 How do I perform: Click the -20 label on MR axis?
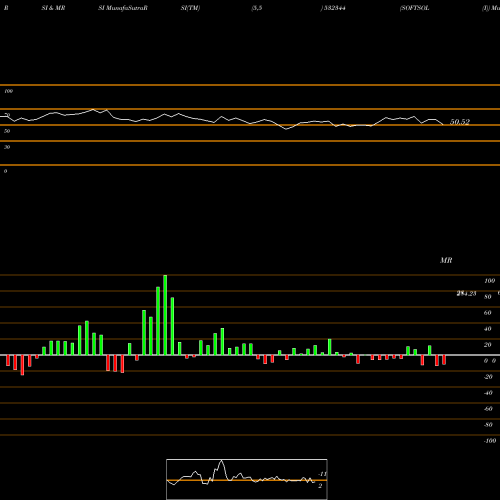(x=488, y=377)
